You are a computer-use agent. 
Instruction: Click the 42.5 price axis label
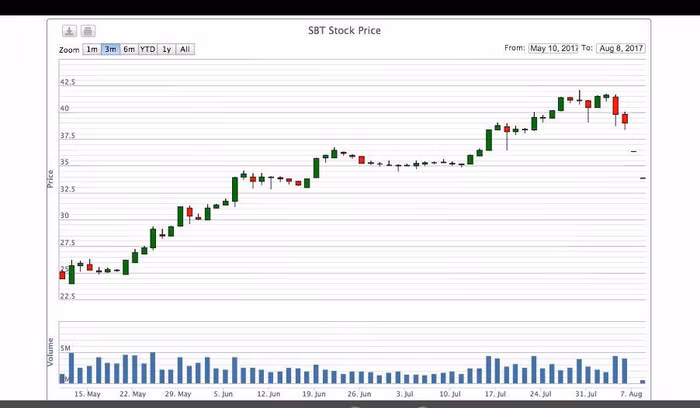tap(67, 82)
